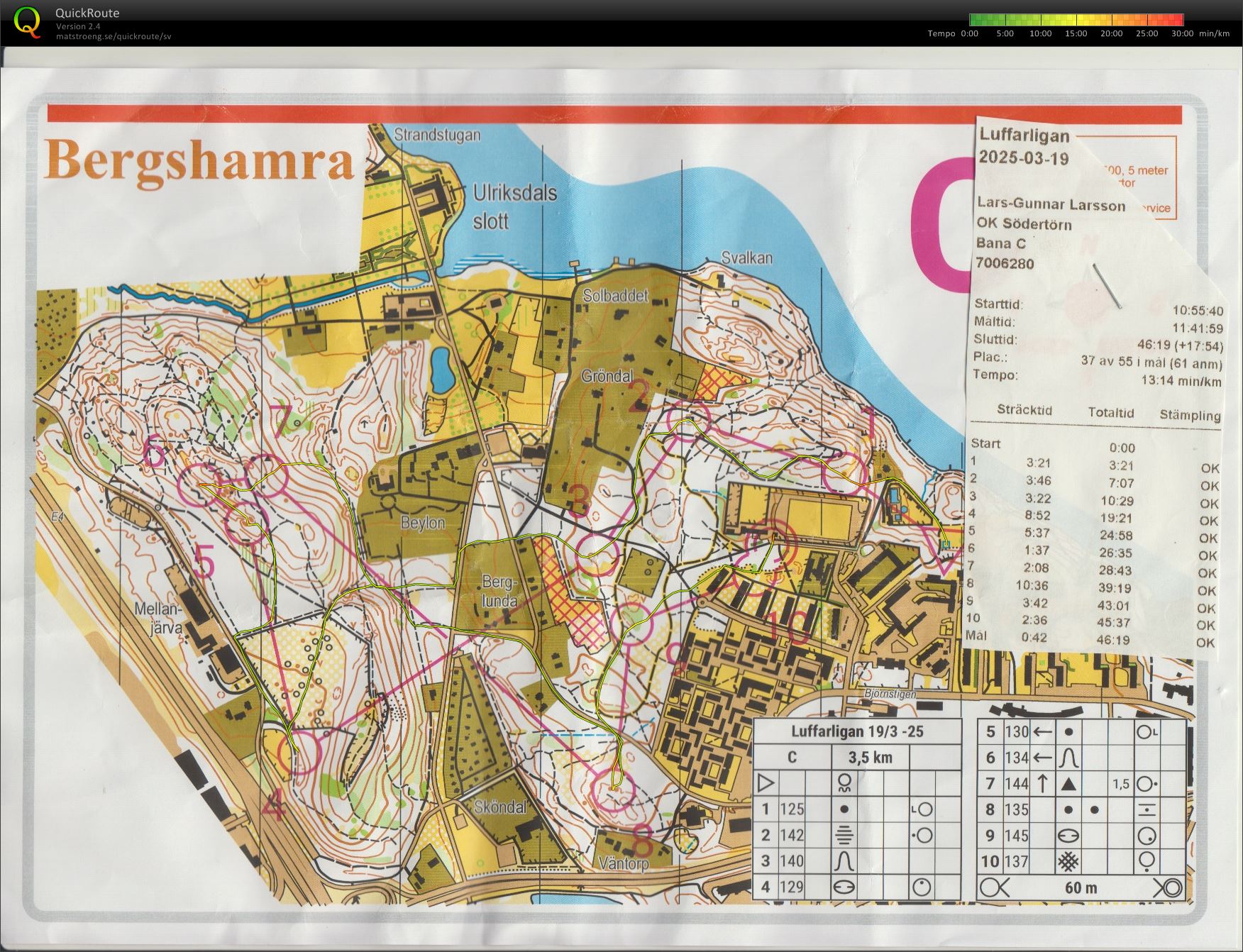
Task: Click control code "144" in the description table
Action: coord(1016,784)
